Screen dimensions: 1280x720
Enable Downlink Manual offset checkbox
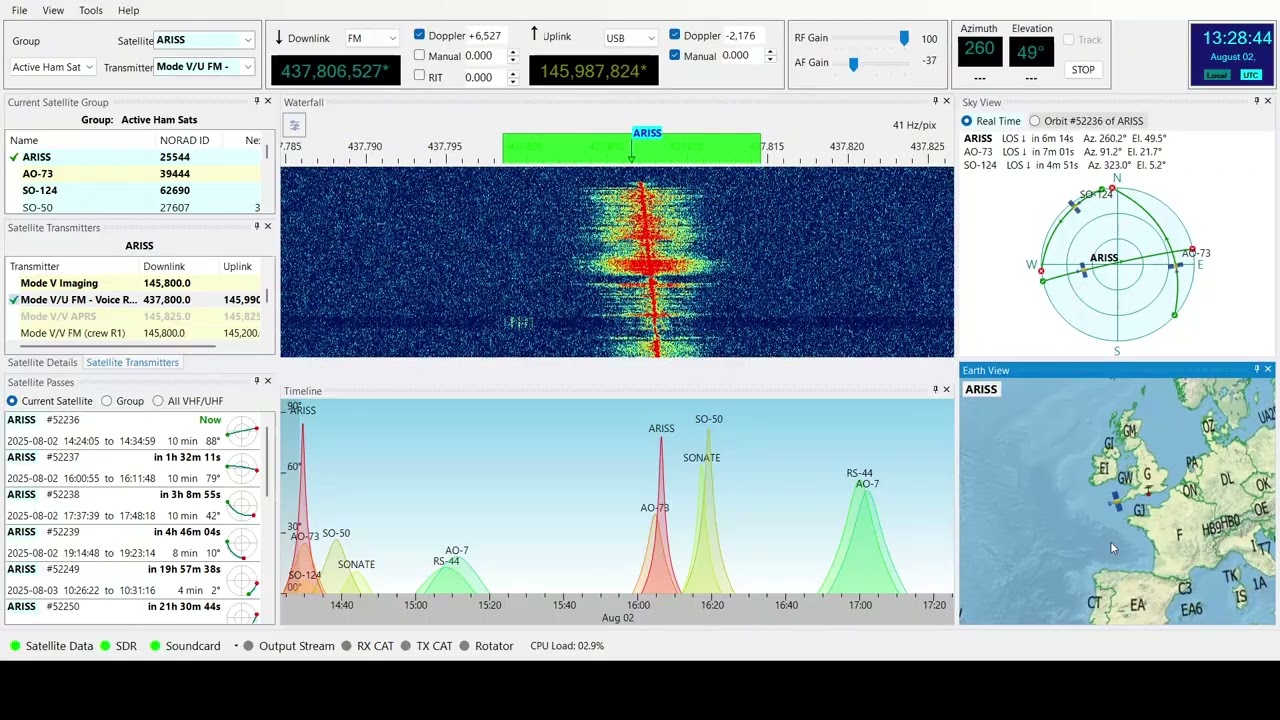[419, 56]
